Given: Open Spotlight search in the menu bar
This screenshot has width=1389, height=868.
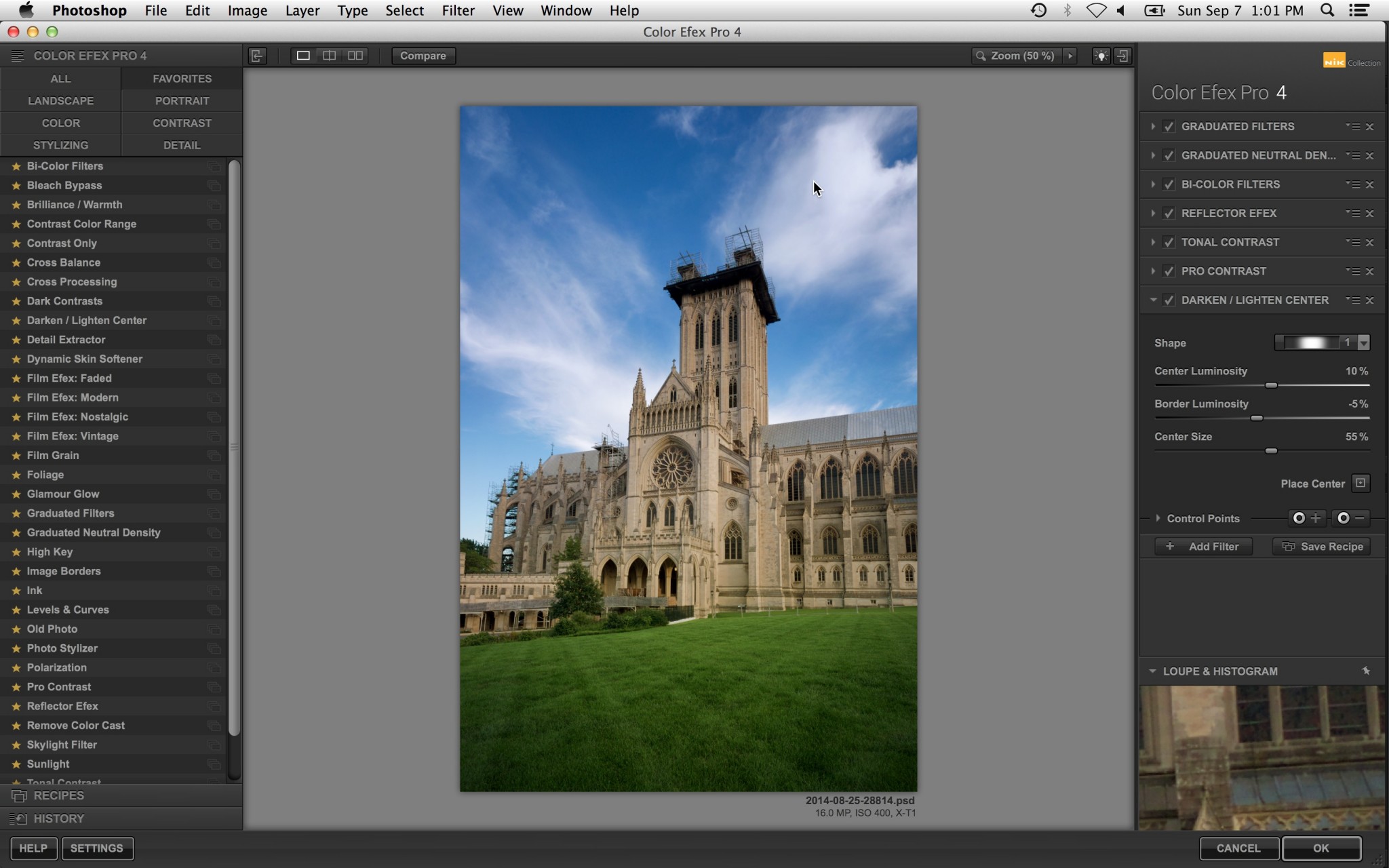Looking at the screenshot, I should pyautogui.click(x=1327, y=10).
